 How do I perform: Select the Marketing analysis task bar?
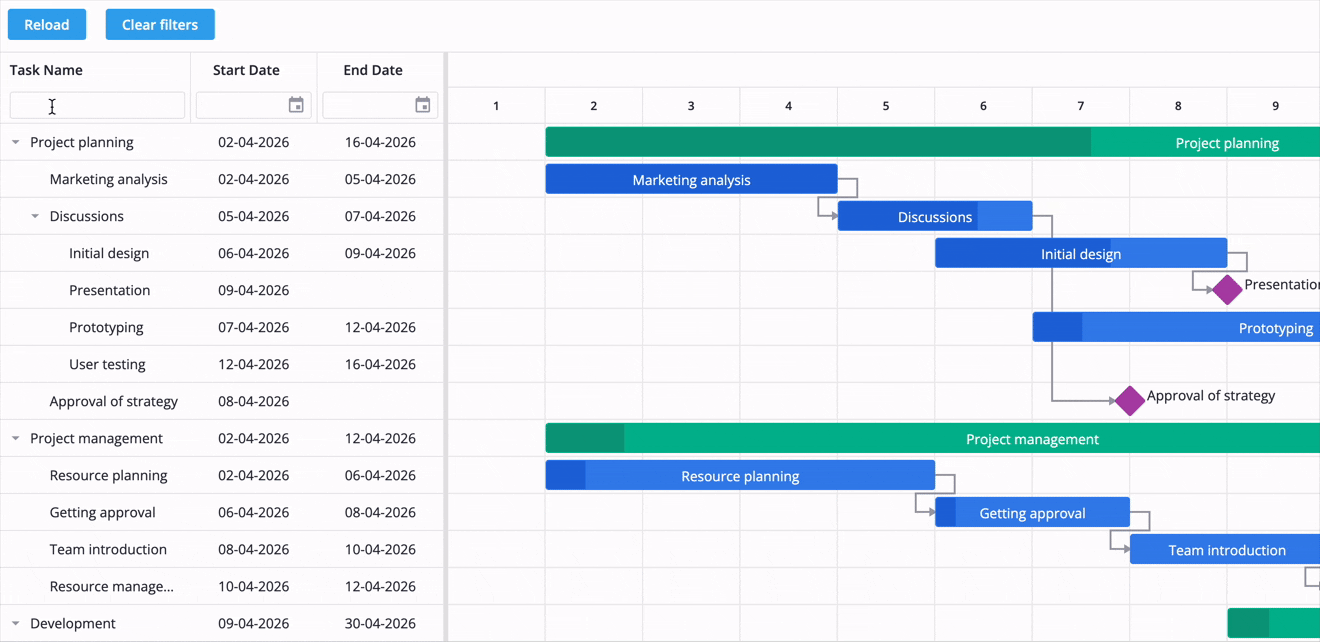[x=690, y=179]
